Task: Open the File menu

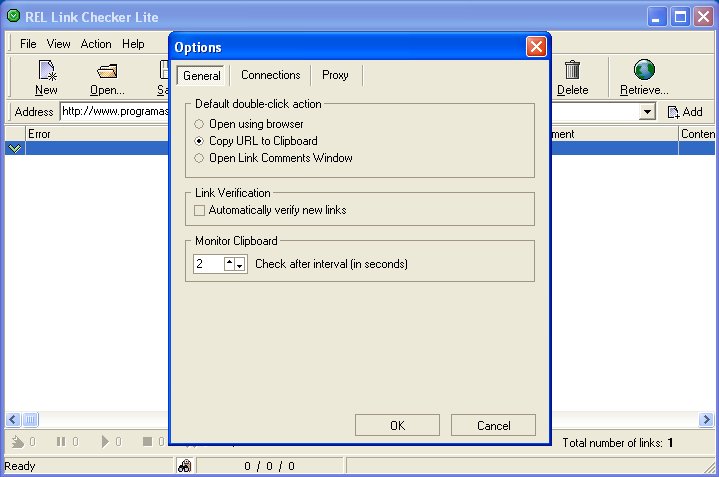Action: click(28, 44)
